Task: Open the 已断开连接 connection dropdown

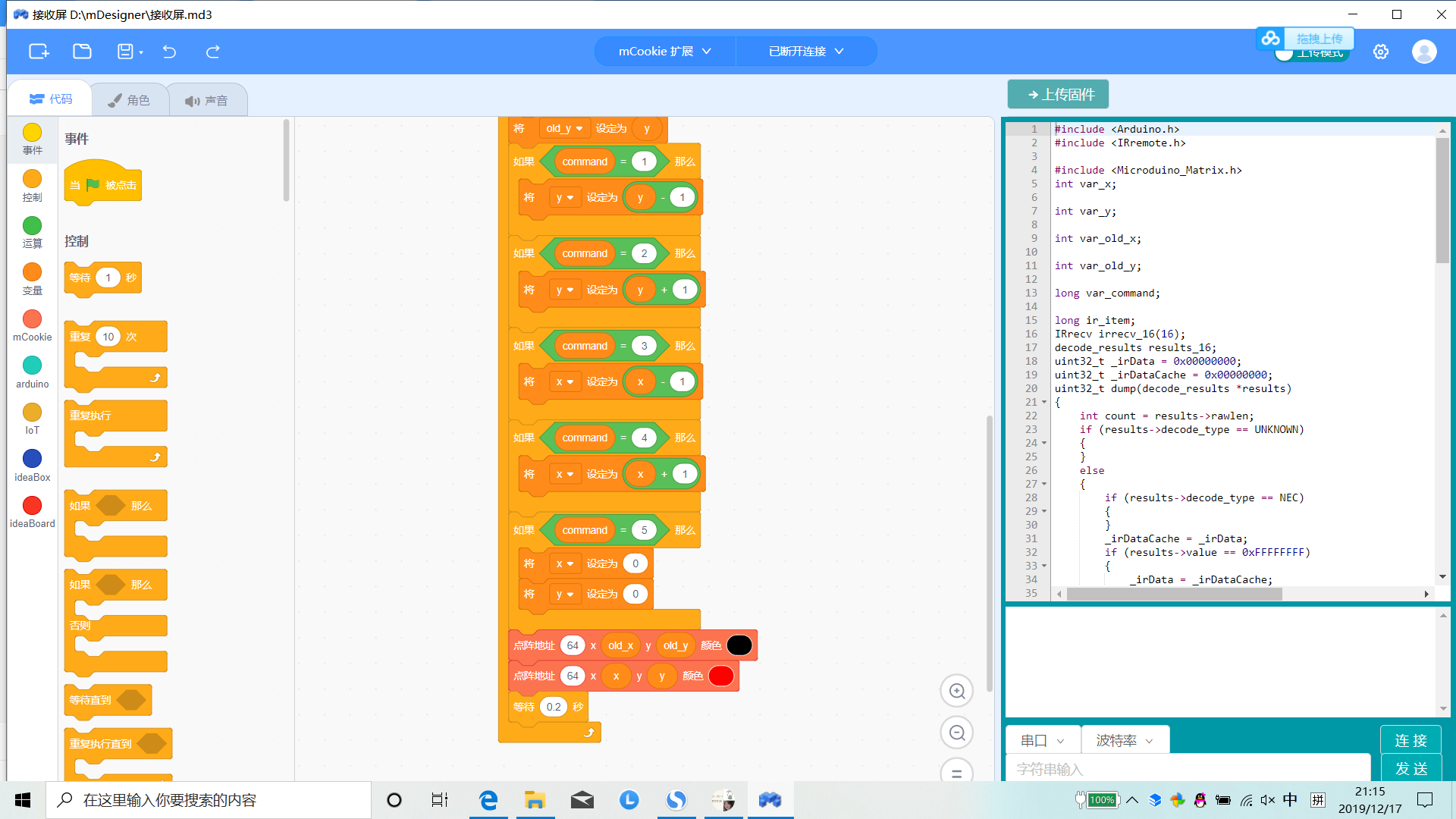Action: pos(805,52)
